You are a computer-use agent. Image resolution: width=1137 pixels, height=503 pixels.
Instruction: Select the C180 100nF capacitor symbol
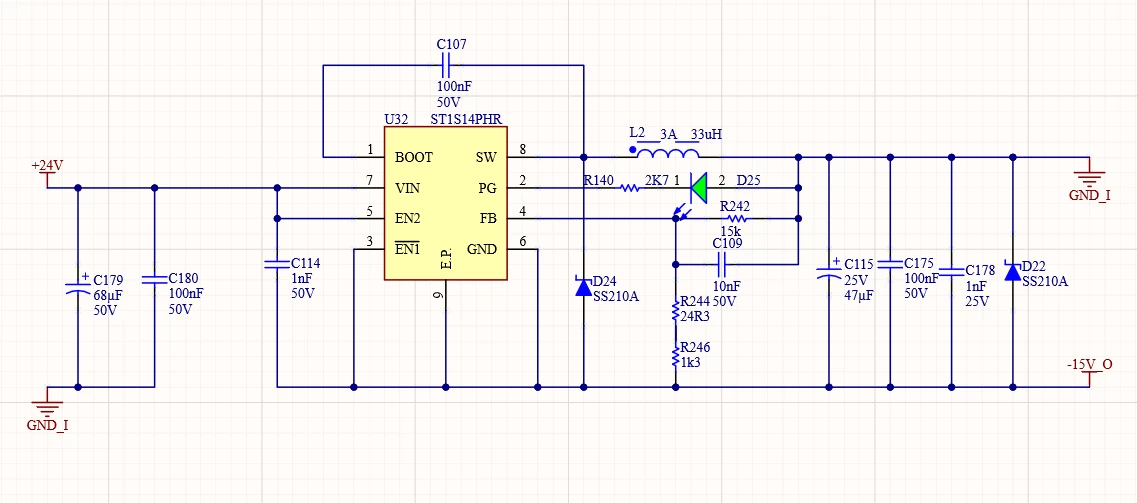tap(154, 279)
